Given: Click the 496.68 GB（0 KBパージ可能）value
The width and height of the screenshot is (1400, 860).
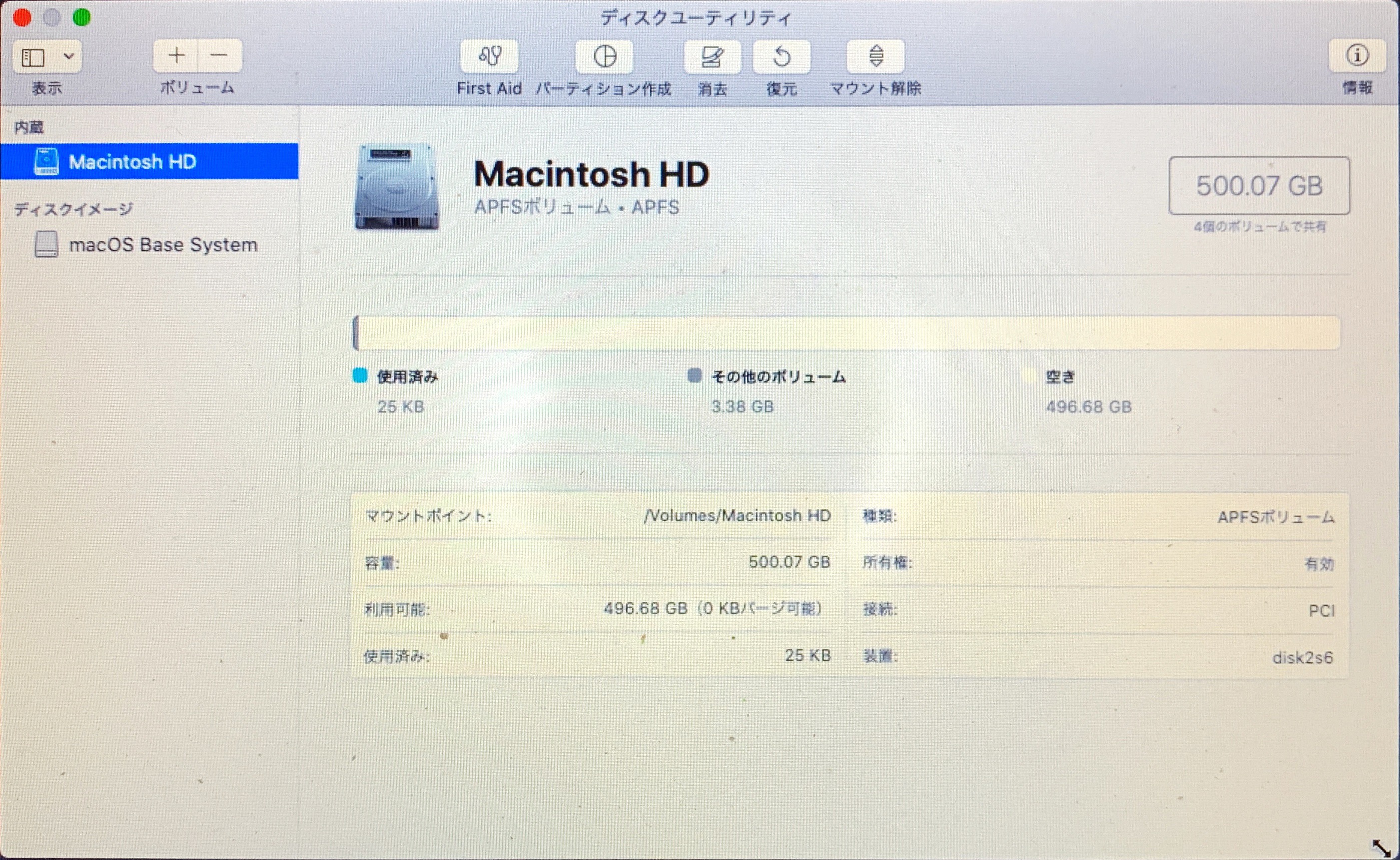Looking at the screenshot, I should 714,609.
